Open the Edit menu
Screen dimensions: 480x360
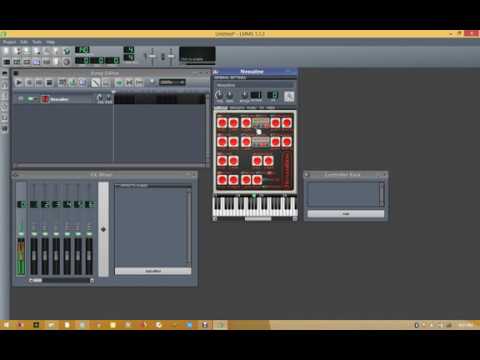click(24, 42)
